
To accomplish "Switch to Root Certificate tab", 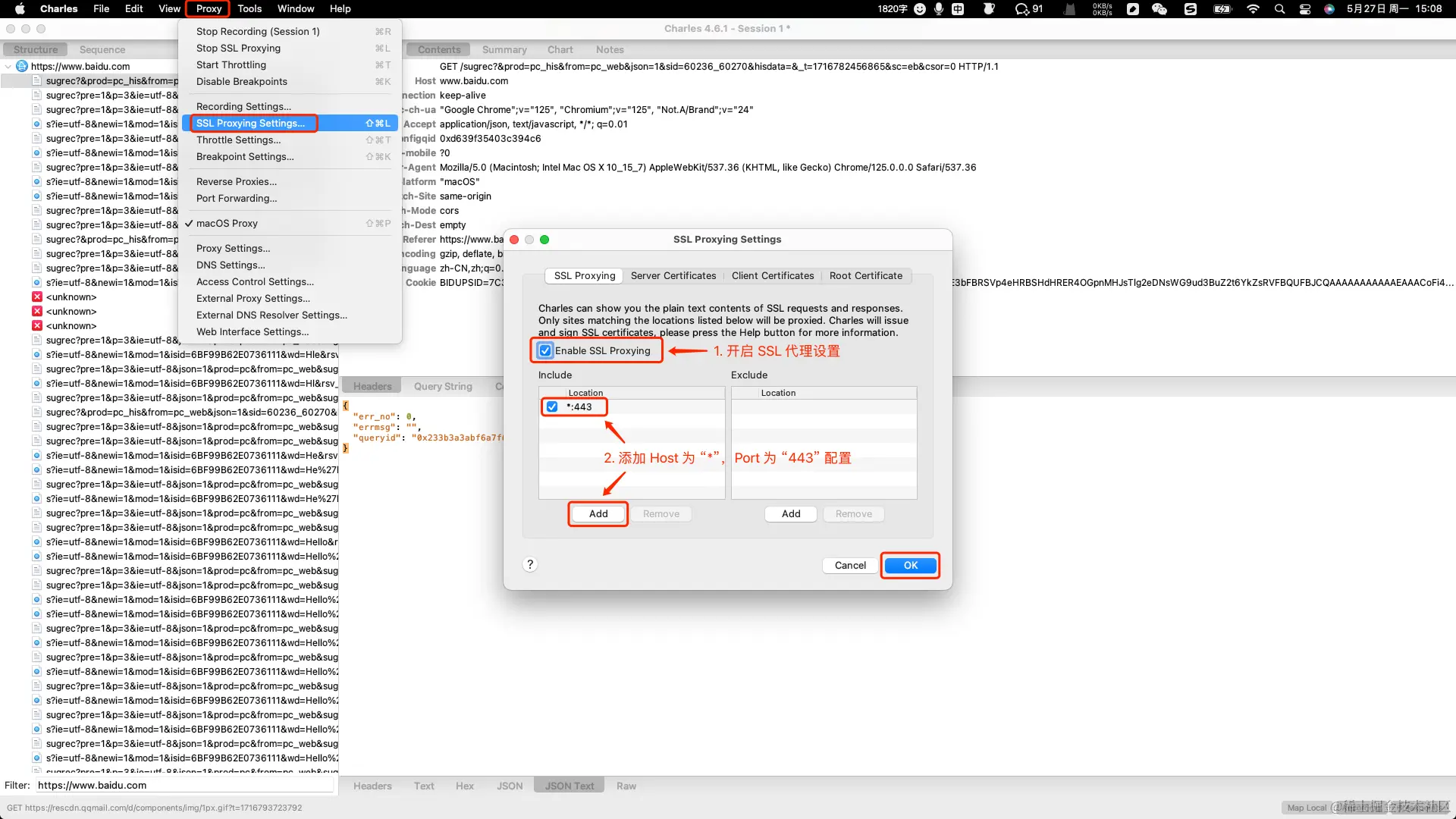I will tap(866, 276).
